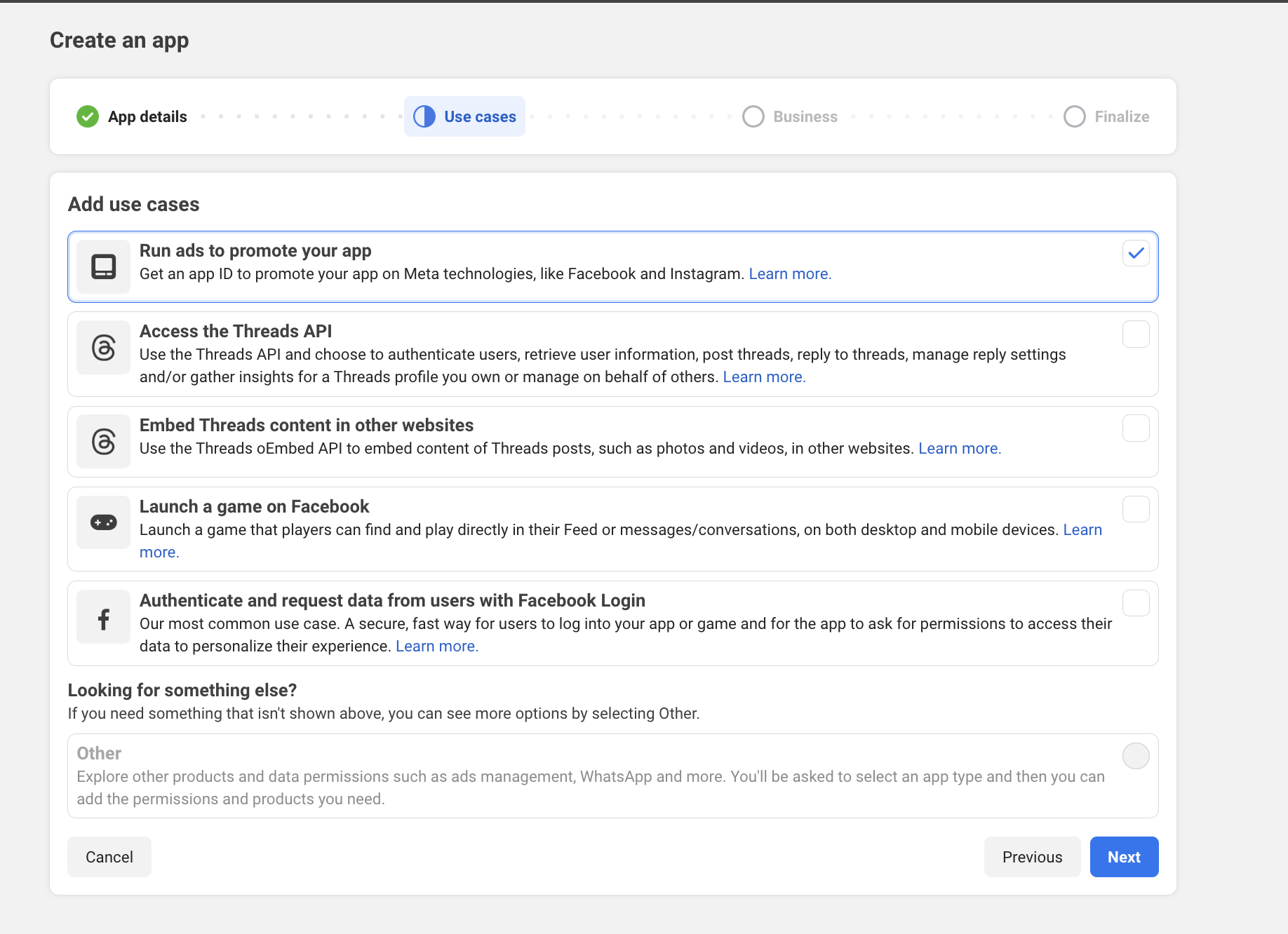1288x934 pixels.
Task: Jump to the Business step
Action: tap(790, 116)
